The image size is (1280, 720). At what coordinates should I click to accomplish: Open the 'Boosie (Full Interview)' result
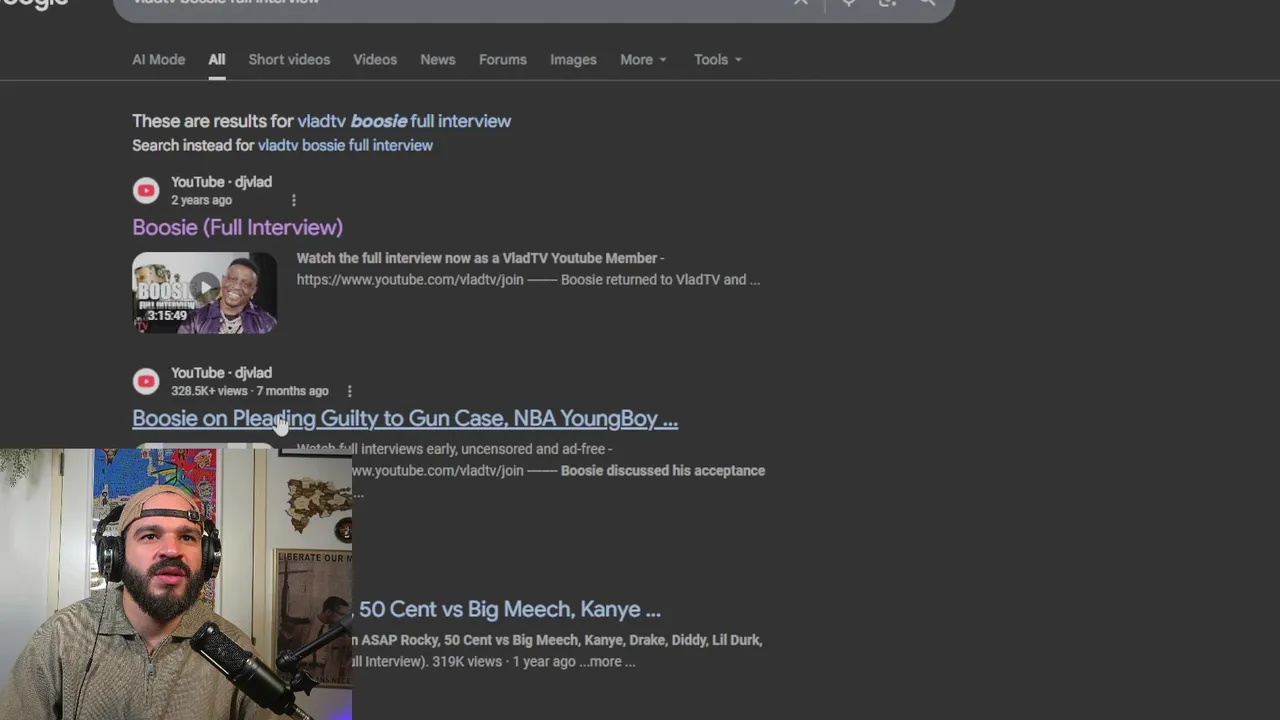click(x=237, y=227)
